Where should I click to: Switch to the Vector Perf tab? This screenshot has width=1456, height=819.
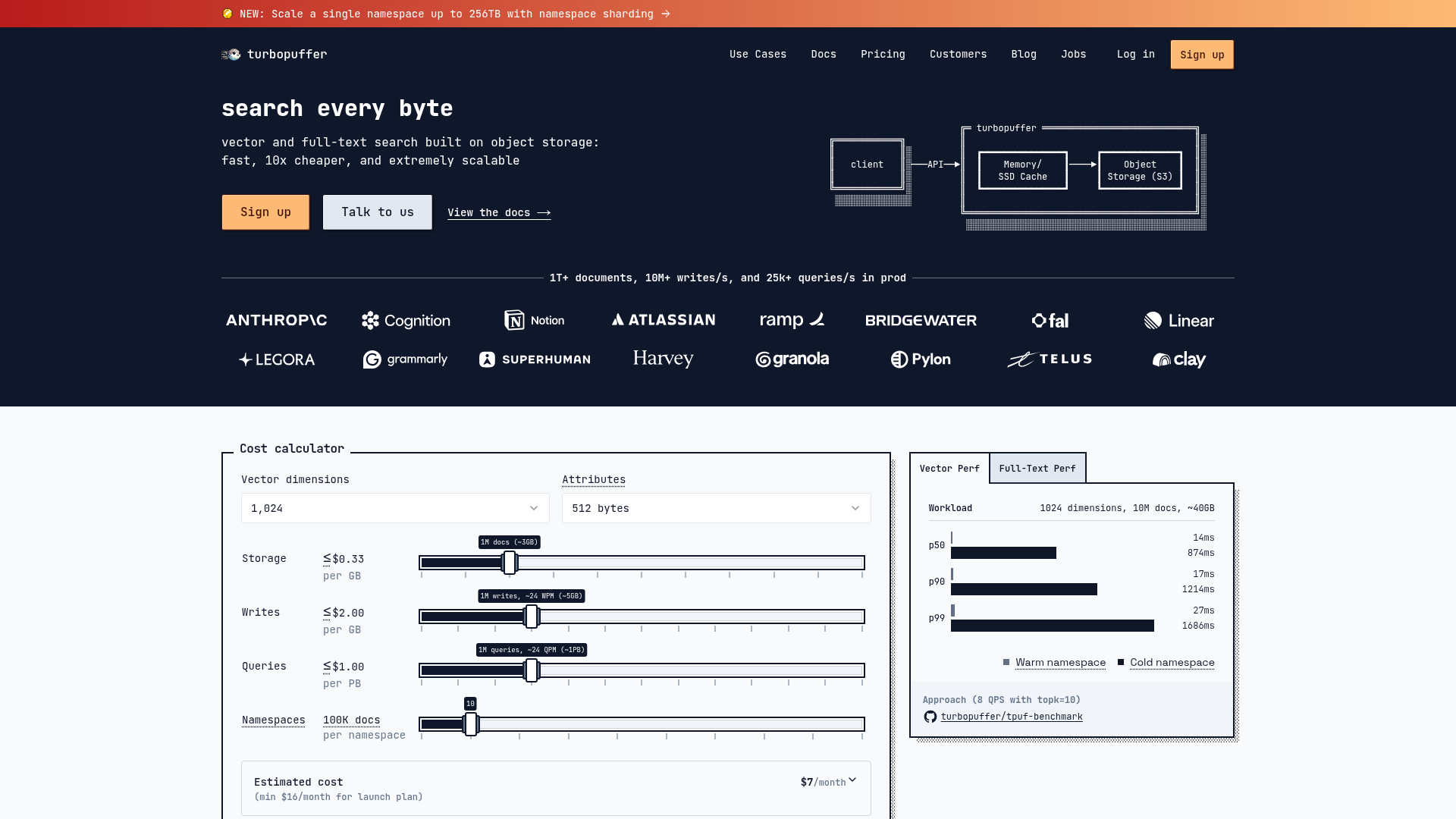949,469
